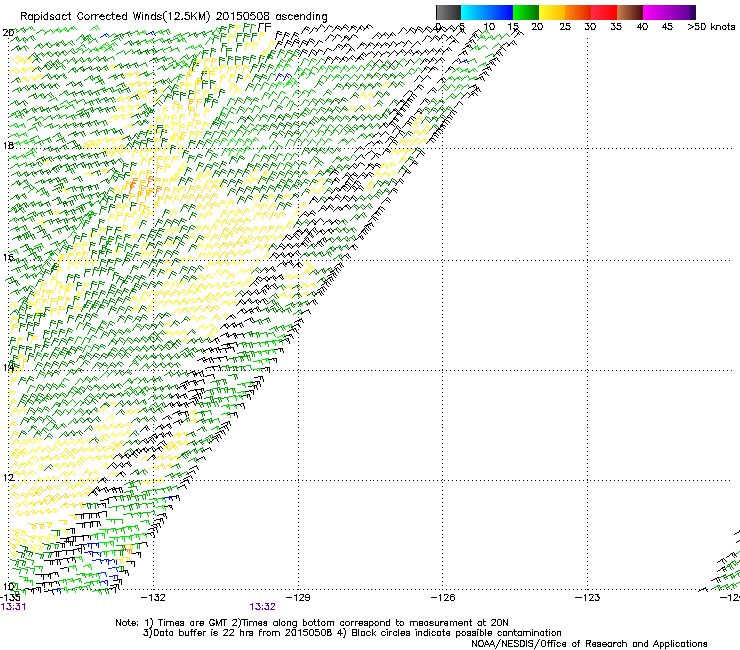Click the 'NOAA/NESDIS/Office of Research and Applications' credit
This screenshot has height=650, width=740.
pos(589,644)
